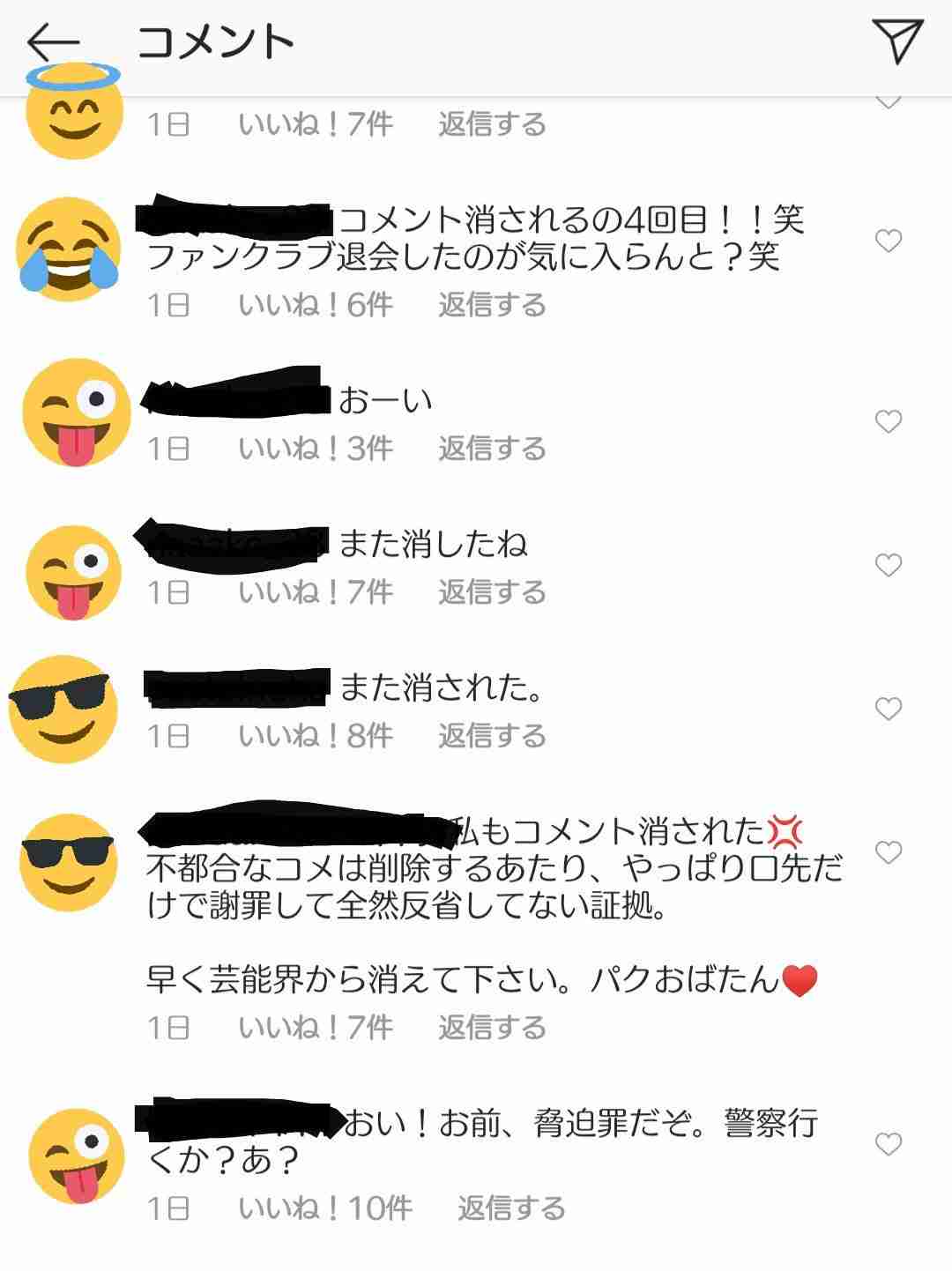Reply to the 10-likes '脅迫罪だぞ' comment
Image resolution: width=952 pixels, height=1271 pixels.
click(511, 1208)
